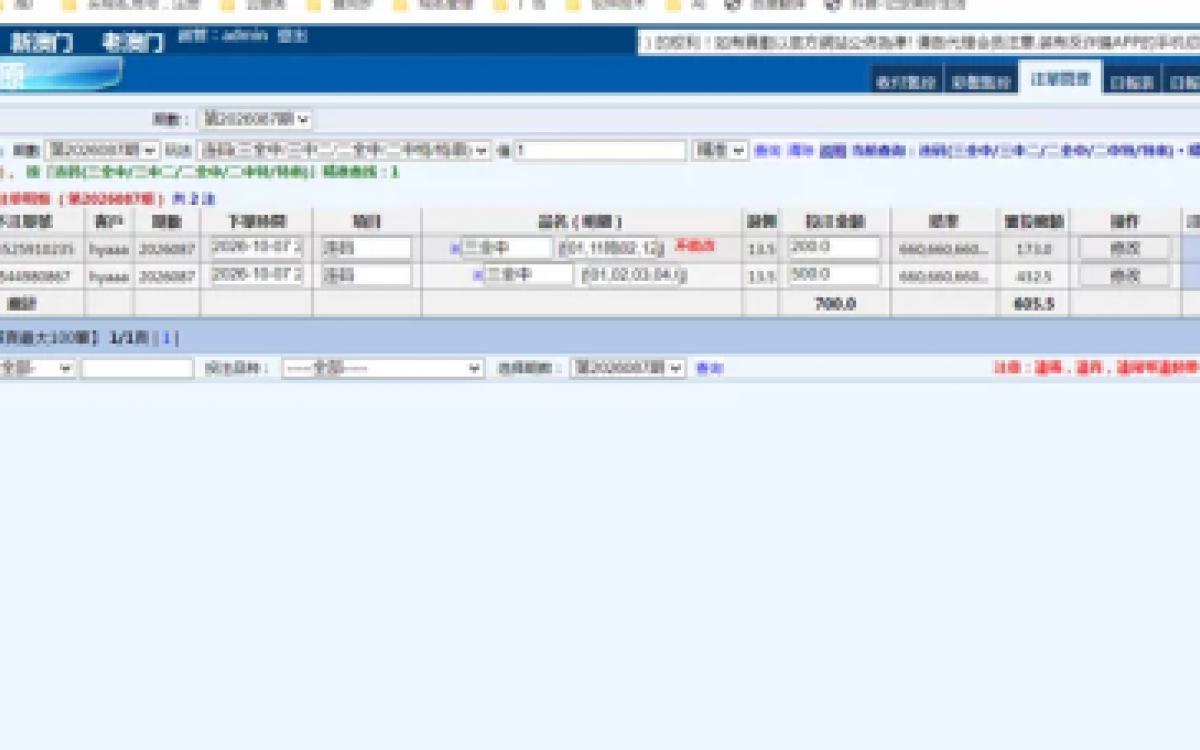This screenshot has height=750, width=1200.
Task: Click the empty text field beside the bottom 全部 dropdown
Action: [137, 368]
